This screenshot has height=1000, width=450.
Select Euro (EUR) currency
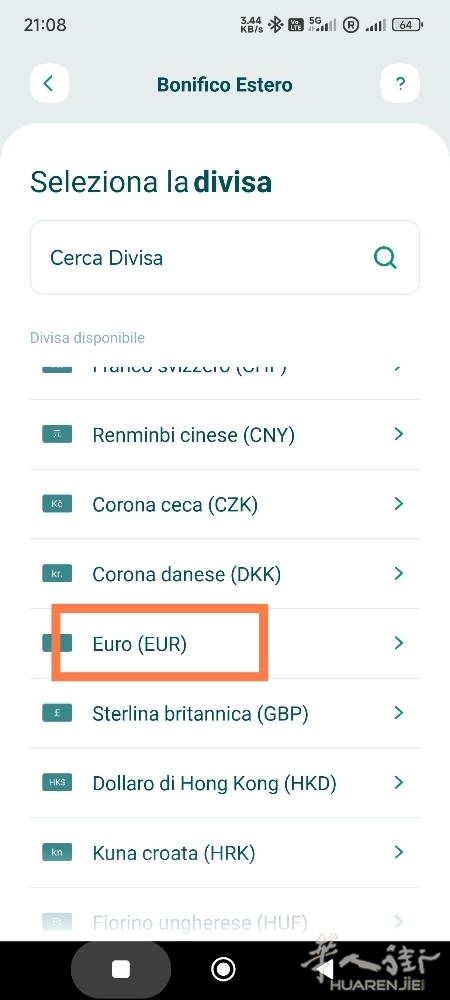225,643
